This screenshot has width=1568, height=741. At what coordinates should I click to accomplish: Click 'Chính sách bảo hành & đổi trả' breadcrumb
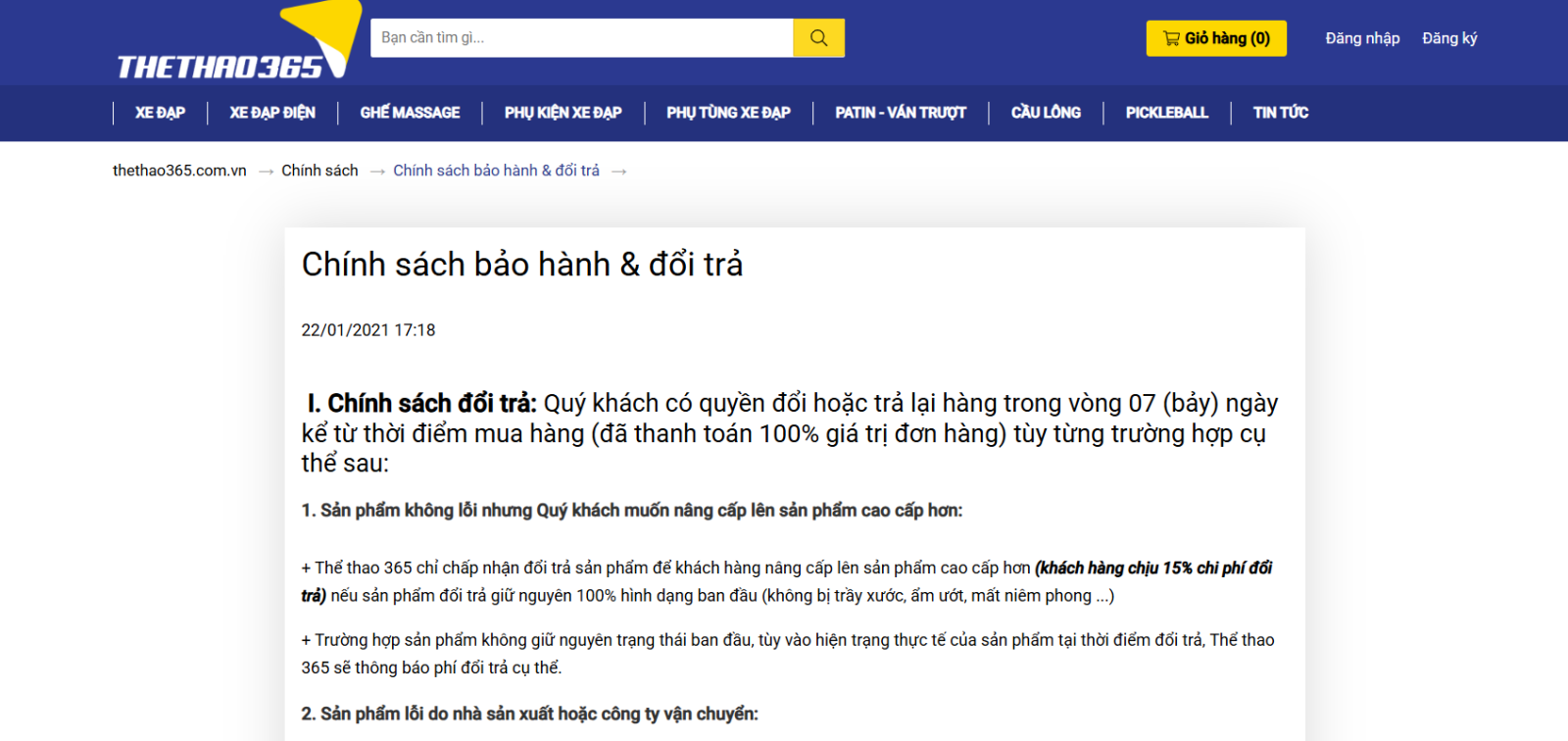(496, 171)
